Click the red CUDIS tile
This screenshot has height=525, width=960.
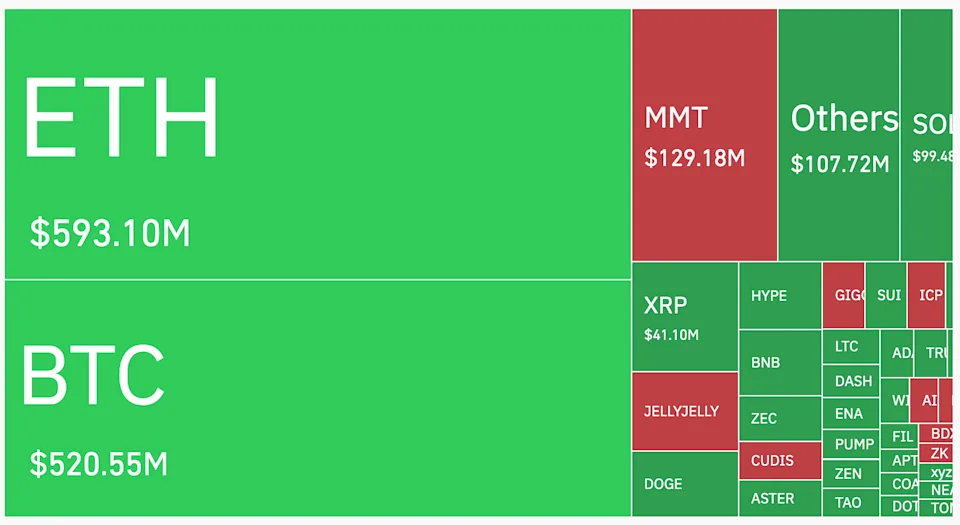click(x=780, y=461)
